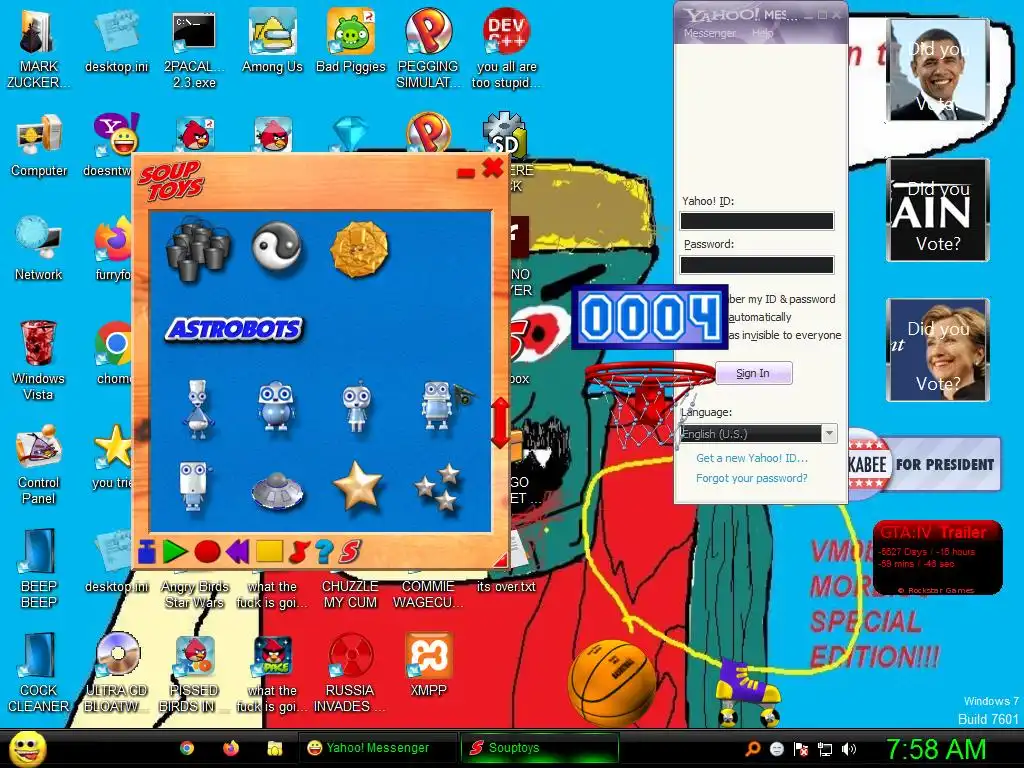Screen dimensions: 1024x768
Task: Launch Chrome from the taskbar
Action: [x=187, y=748]
